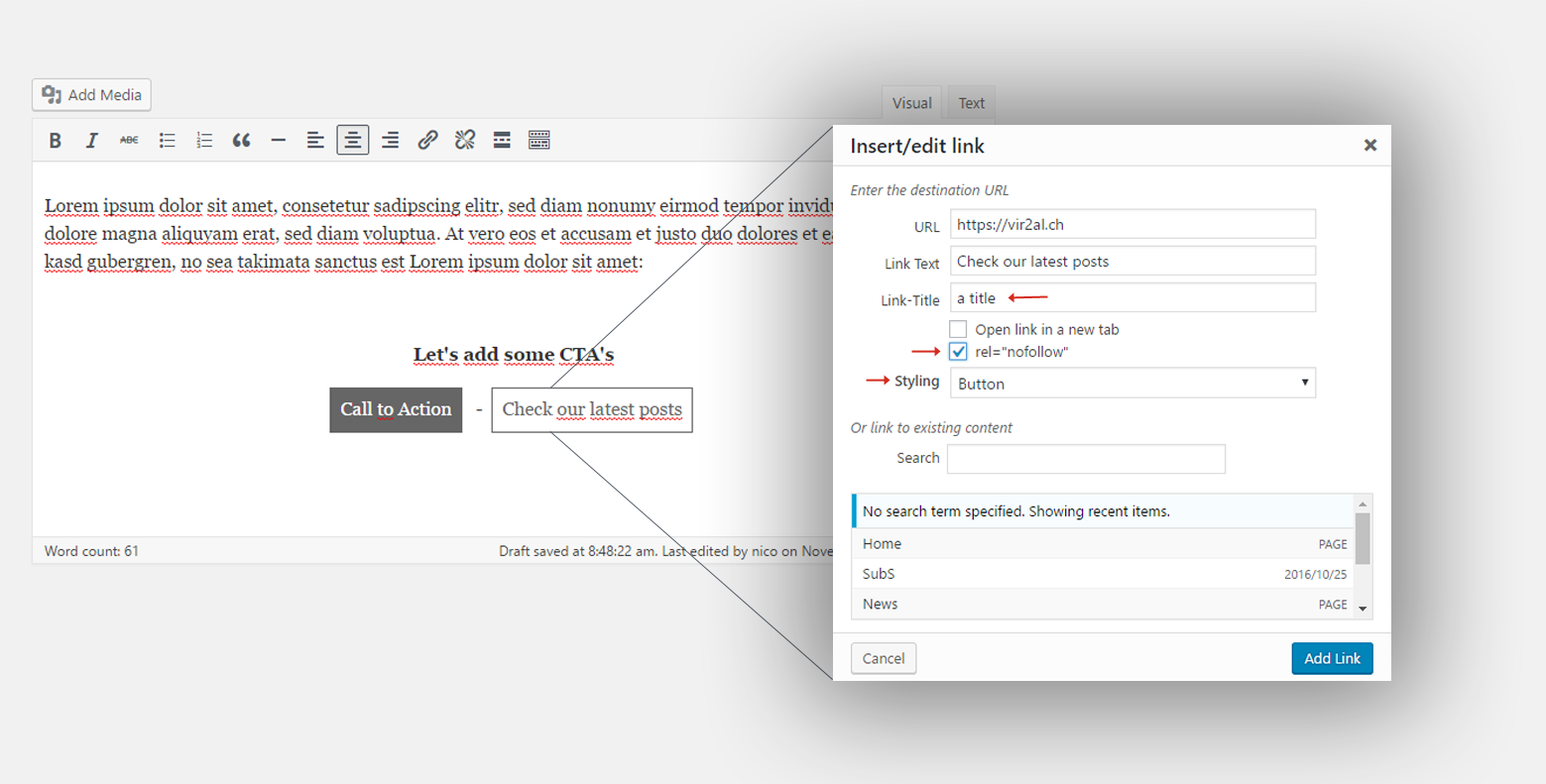Insert Read More tag
Viewport: 1546px width, 784px height.
pyautogui.click(x=502, y=141)
